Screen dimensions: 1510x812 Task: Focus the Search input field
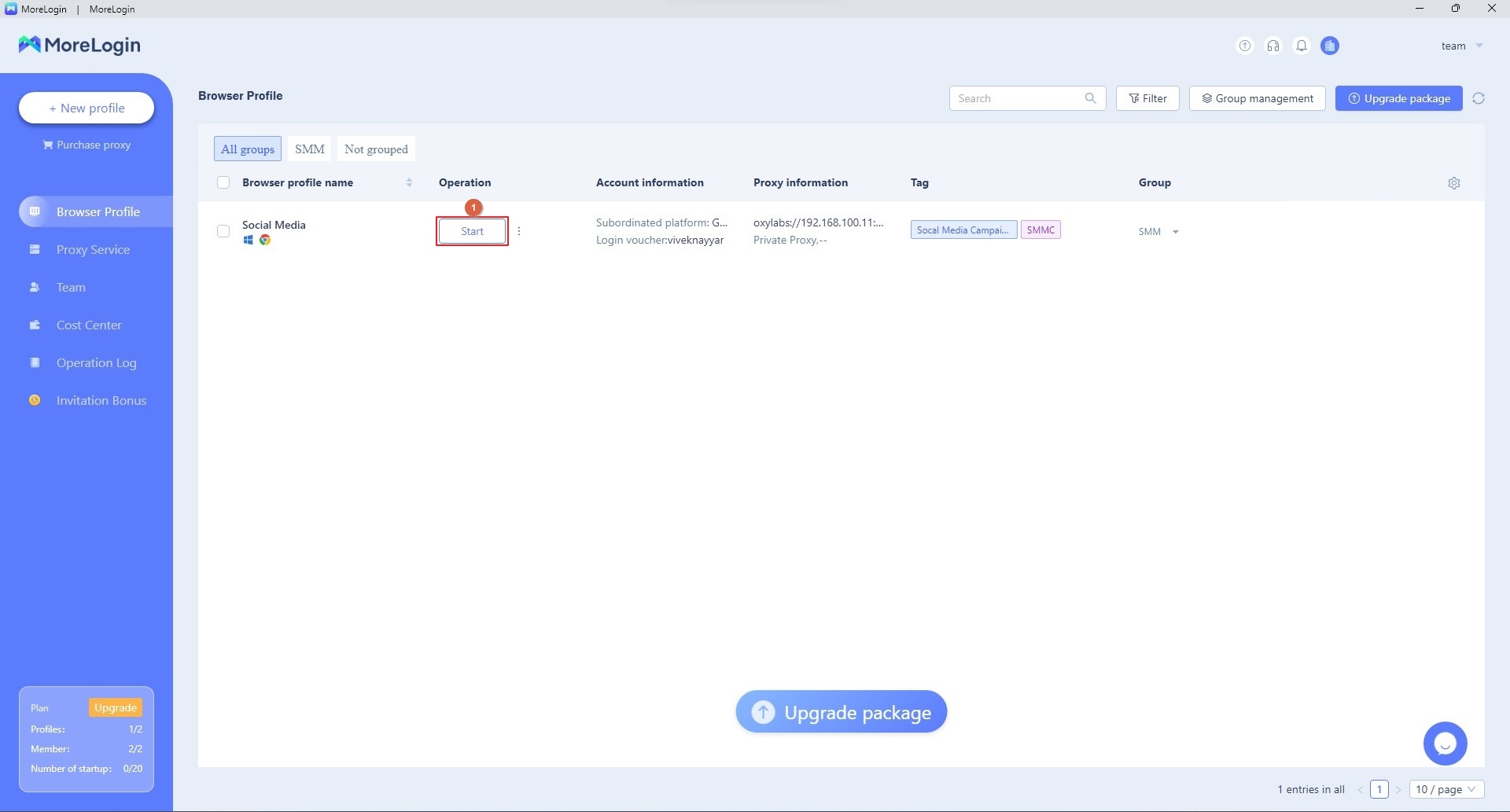tap(1027, 98)
